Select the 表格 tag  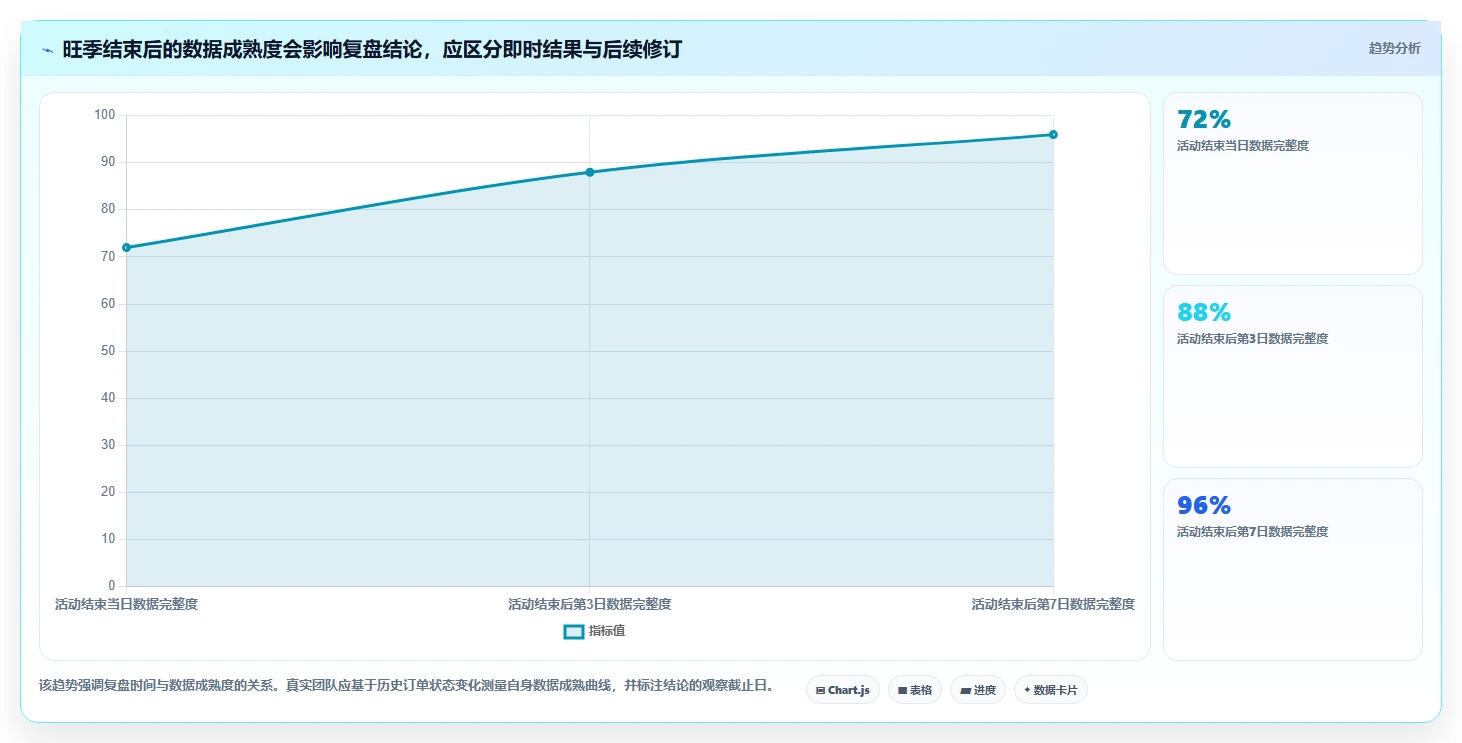pos(915,690)
